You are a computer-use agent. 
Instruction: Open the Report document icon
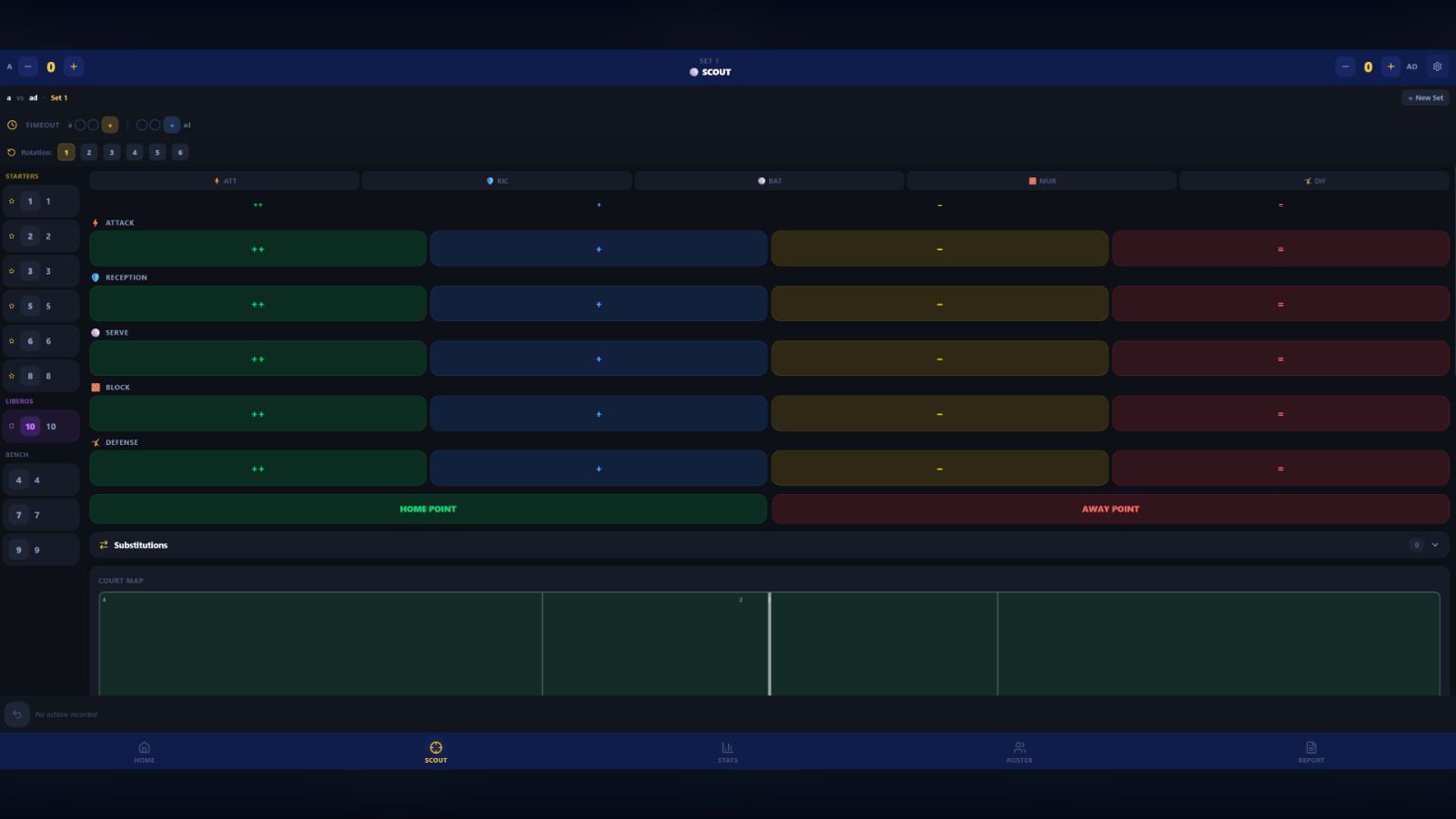pyautogui.click(x=1311, y=747)
